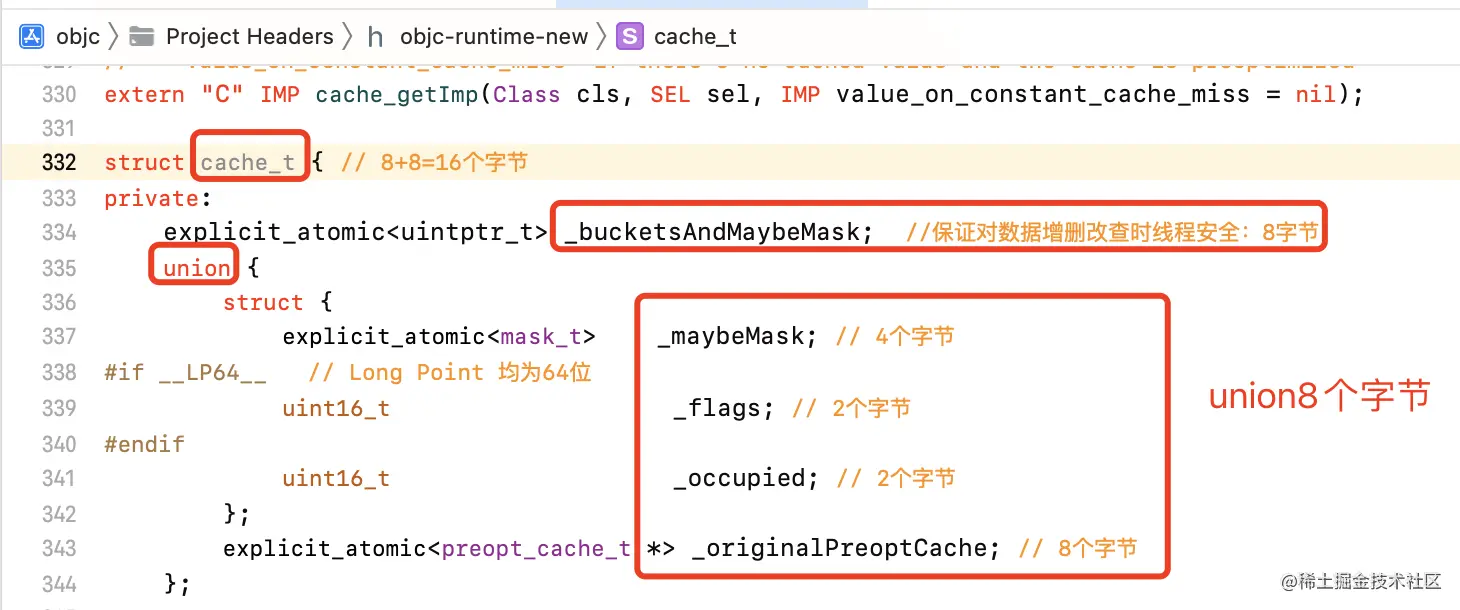Click the header file 'h' icon
Viewport: 1460px width, 610px height.
tap(375, 37)
